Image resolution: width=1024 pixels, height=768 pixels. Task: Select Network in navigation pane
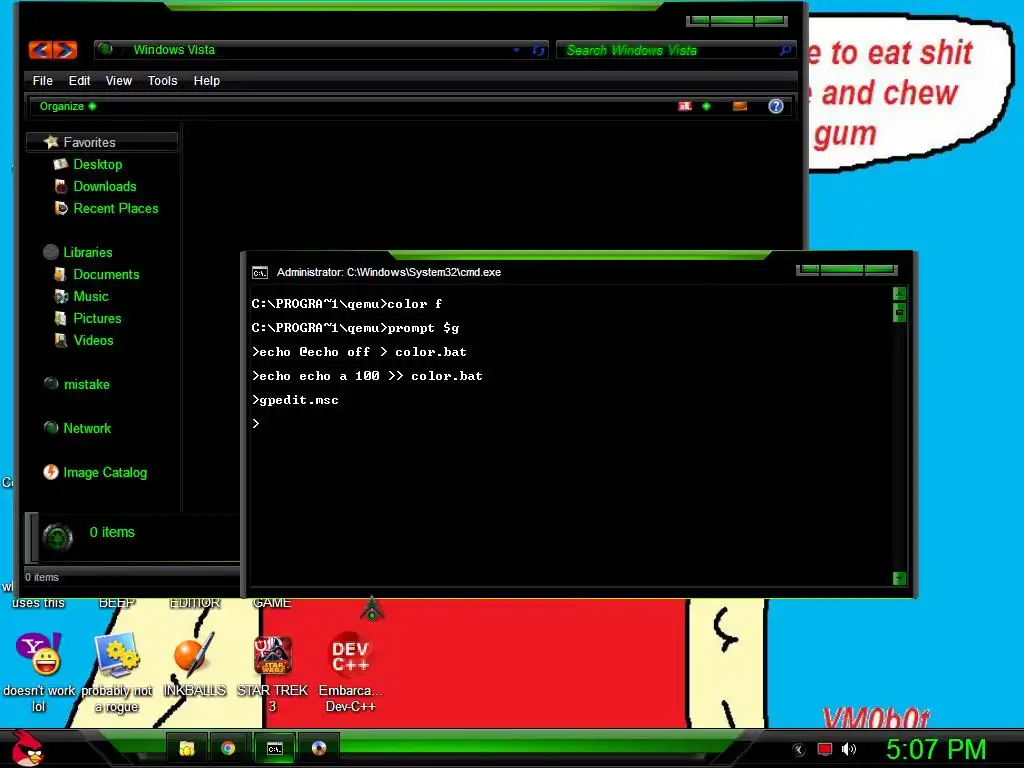pos(87,428)
